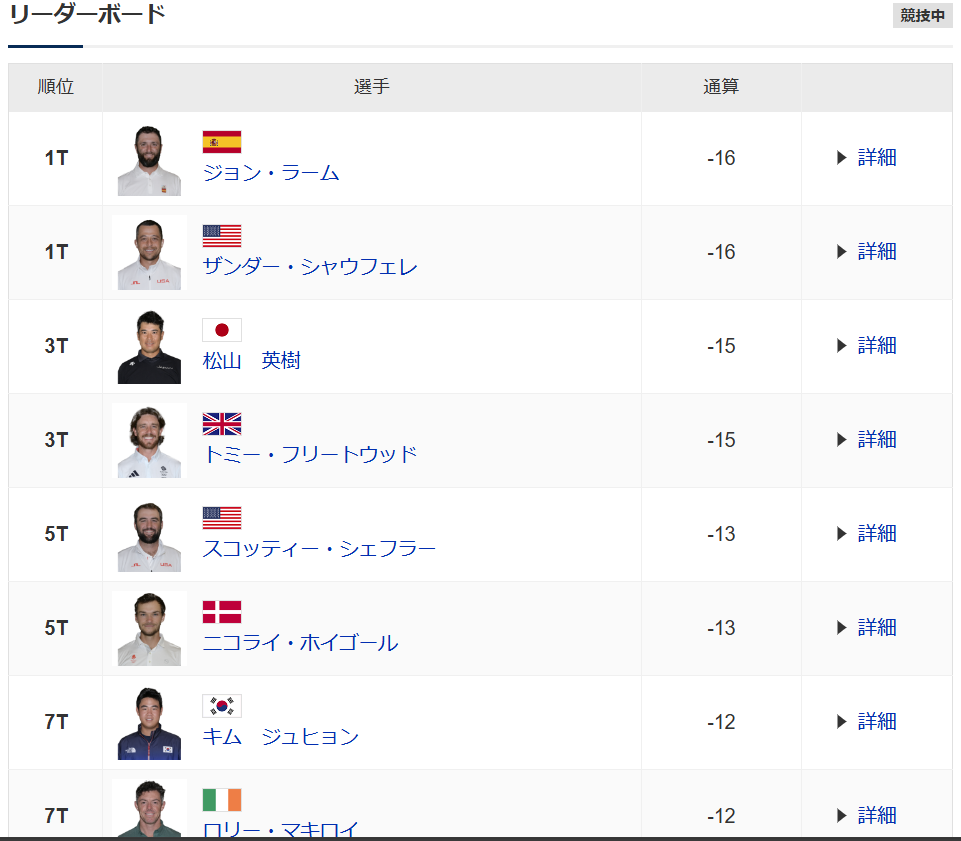Click the Spain flag icon

click(x=222, y=142)
